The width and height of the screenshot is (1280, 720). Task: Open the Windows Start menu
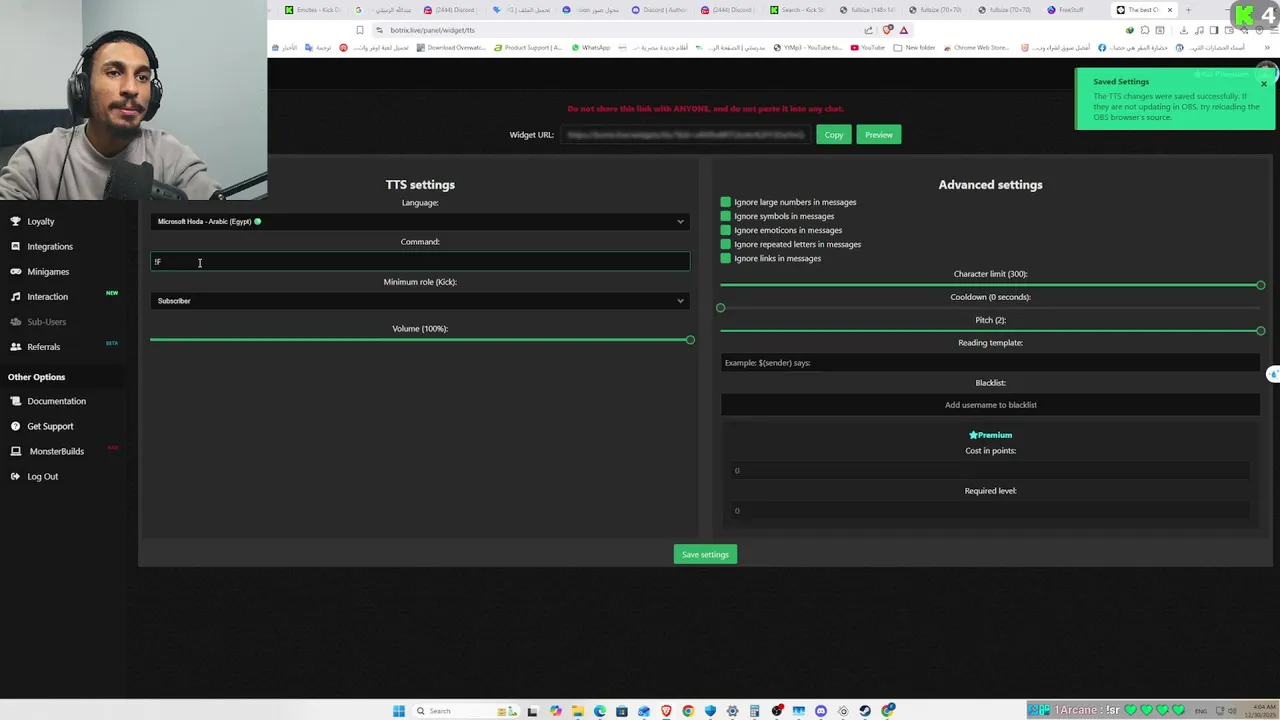point(399,711)
